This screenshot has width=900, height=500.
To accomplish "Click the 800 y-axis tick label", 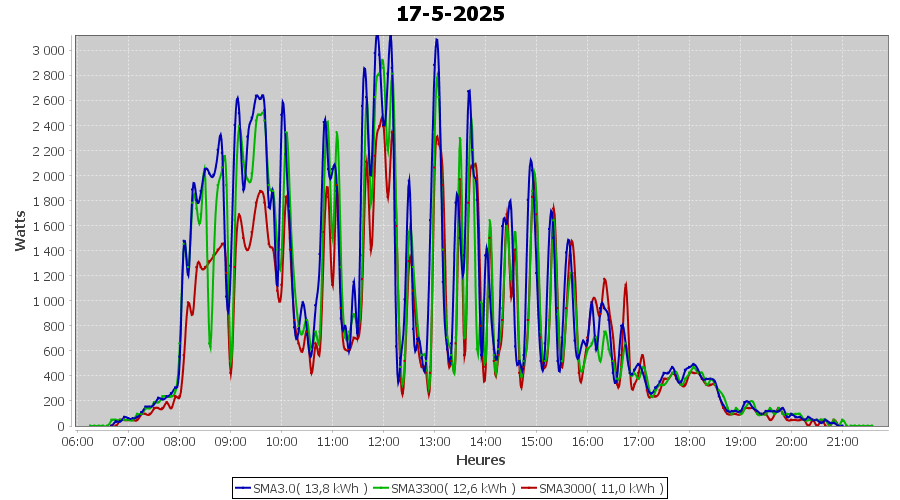I will pos(55,326).
